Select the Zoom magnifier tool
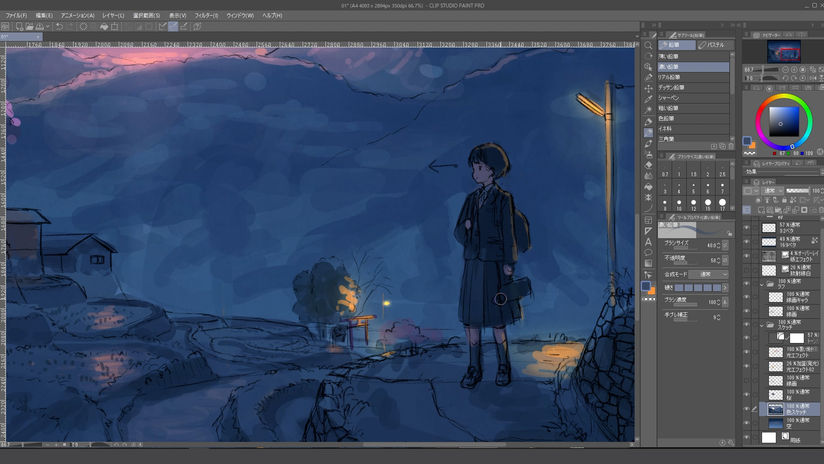Image resolution: width=824 pixels, height=464 pixels. [x=648, y=46]
